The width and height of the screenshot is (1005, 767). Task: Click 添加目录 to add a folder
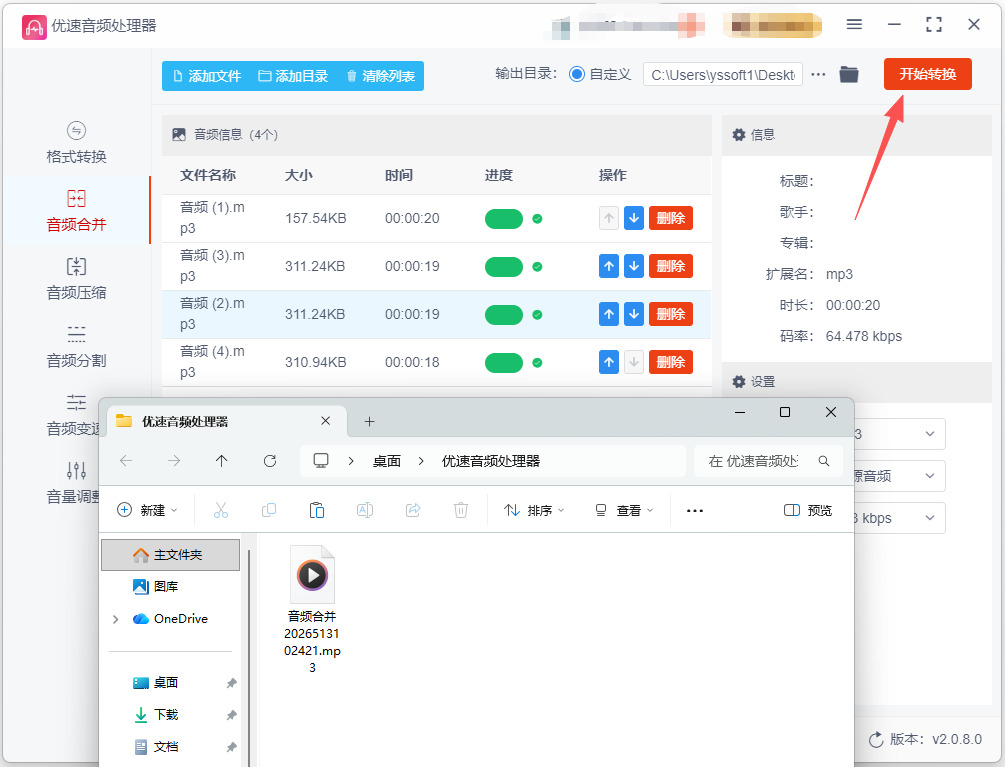click(293, 76)
